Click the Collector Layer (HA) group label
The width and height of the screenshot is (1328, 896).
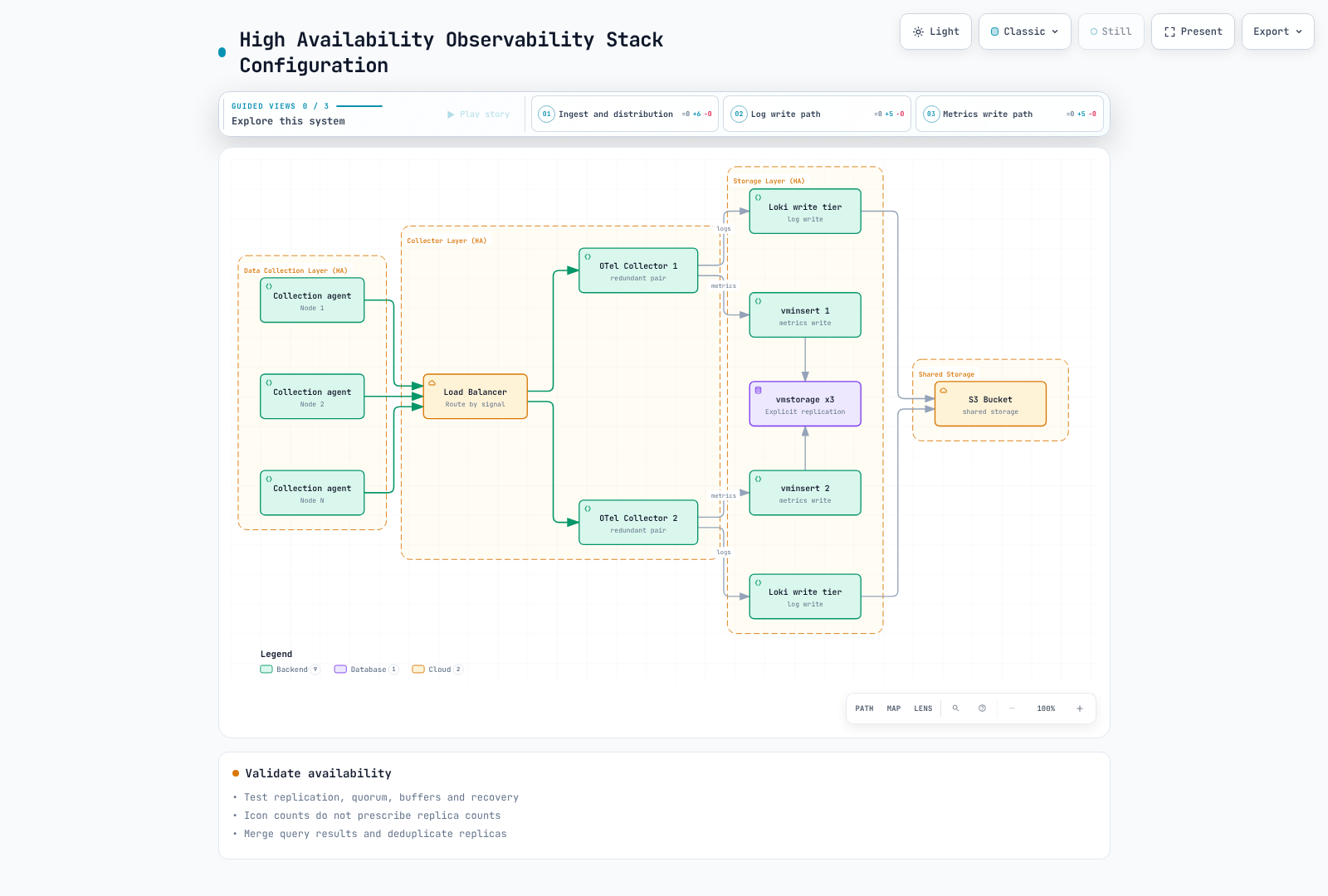447,241
